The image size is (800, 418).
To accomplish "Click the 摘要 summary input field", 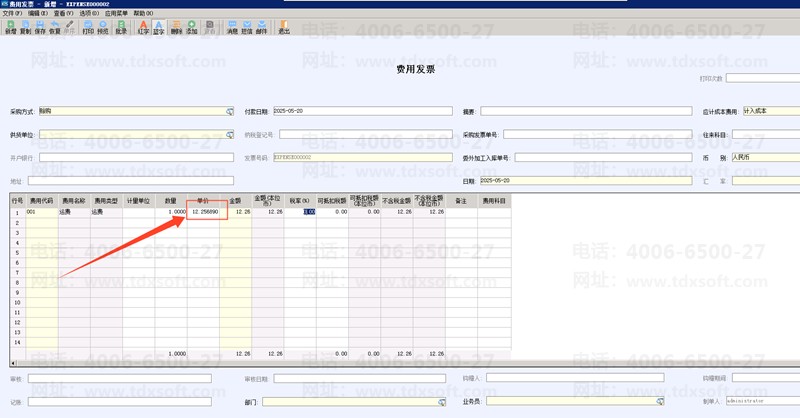I will coord(586,111).
